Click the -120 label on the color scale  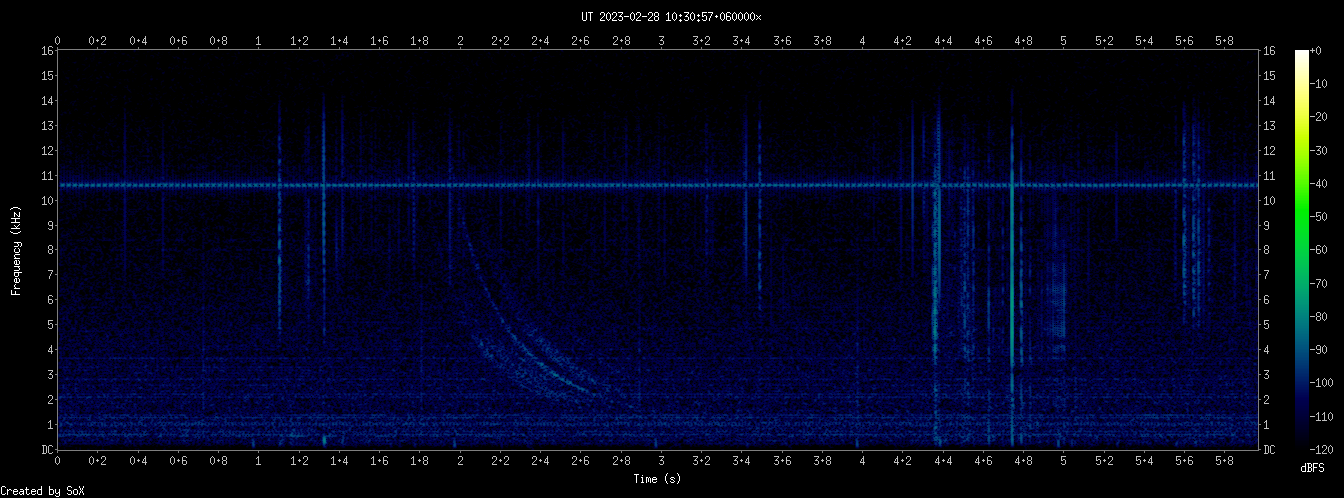tap(1328, 450)
